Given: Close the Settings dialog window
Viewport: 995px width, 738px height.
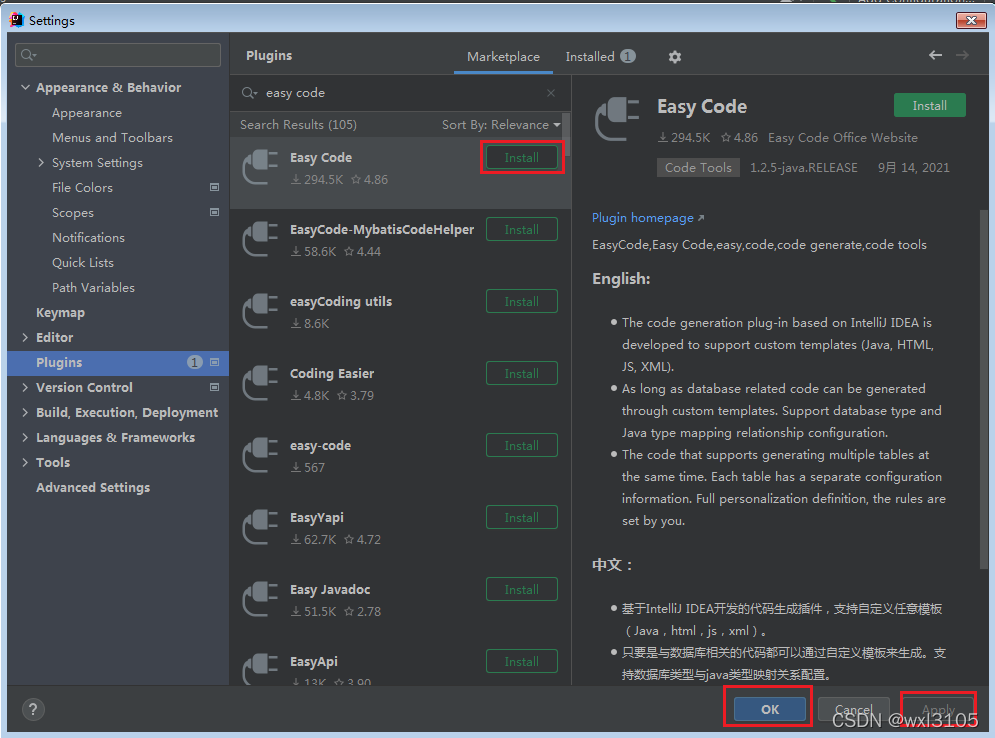Looking at the screenshot, I should [971, 20].
